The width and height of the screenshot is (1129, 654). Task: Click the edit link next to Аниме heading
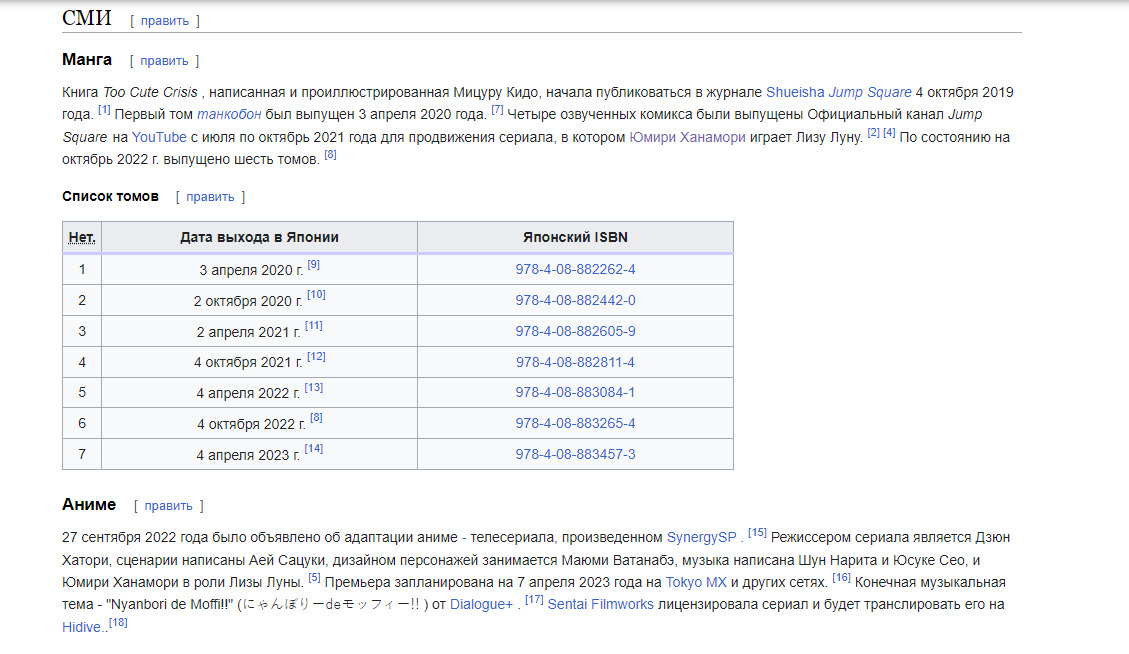168,506
